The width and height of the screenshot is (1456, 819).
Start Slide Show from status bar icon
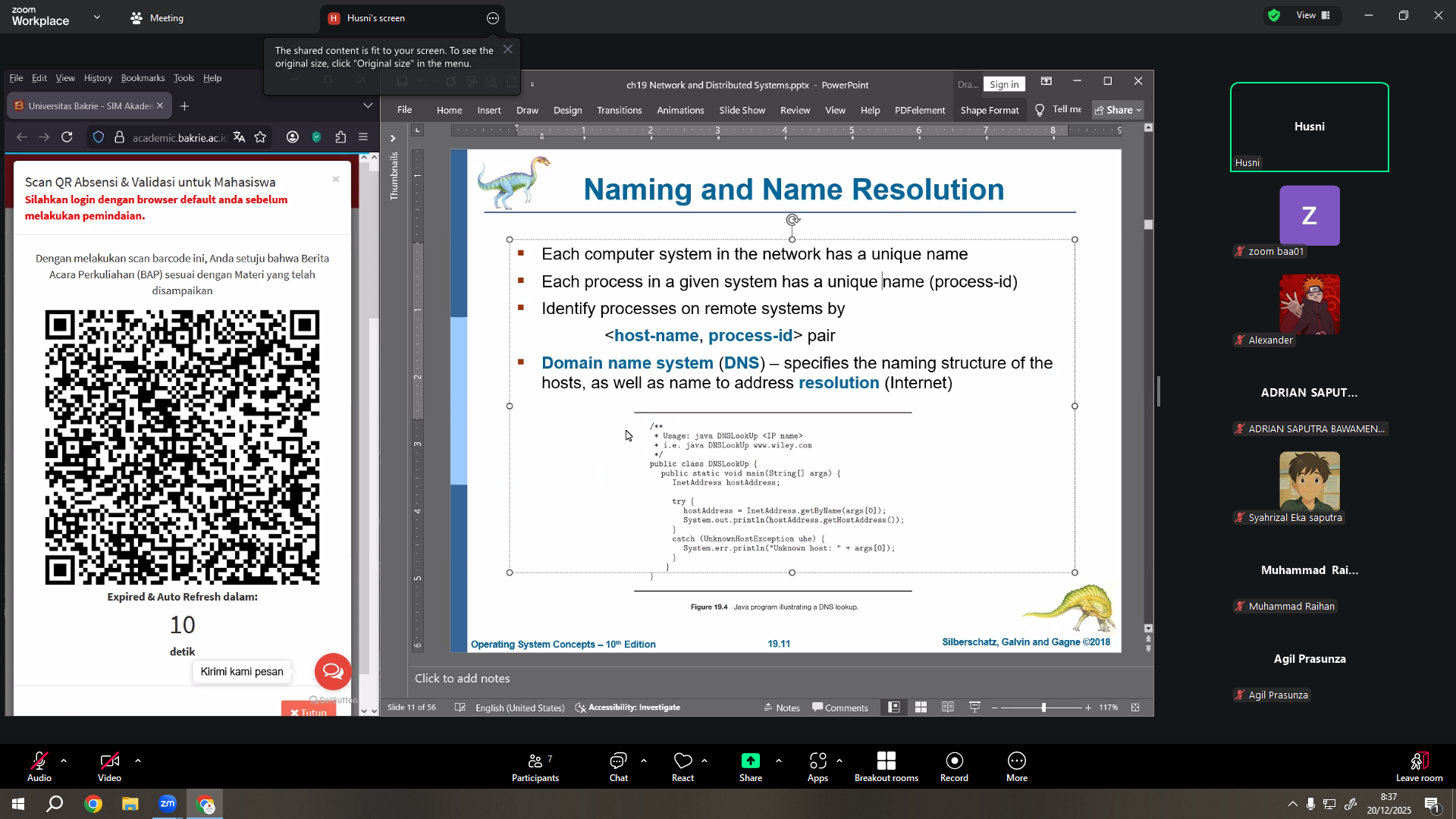pos(974,707)
